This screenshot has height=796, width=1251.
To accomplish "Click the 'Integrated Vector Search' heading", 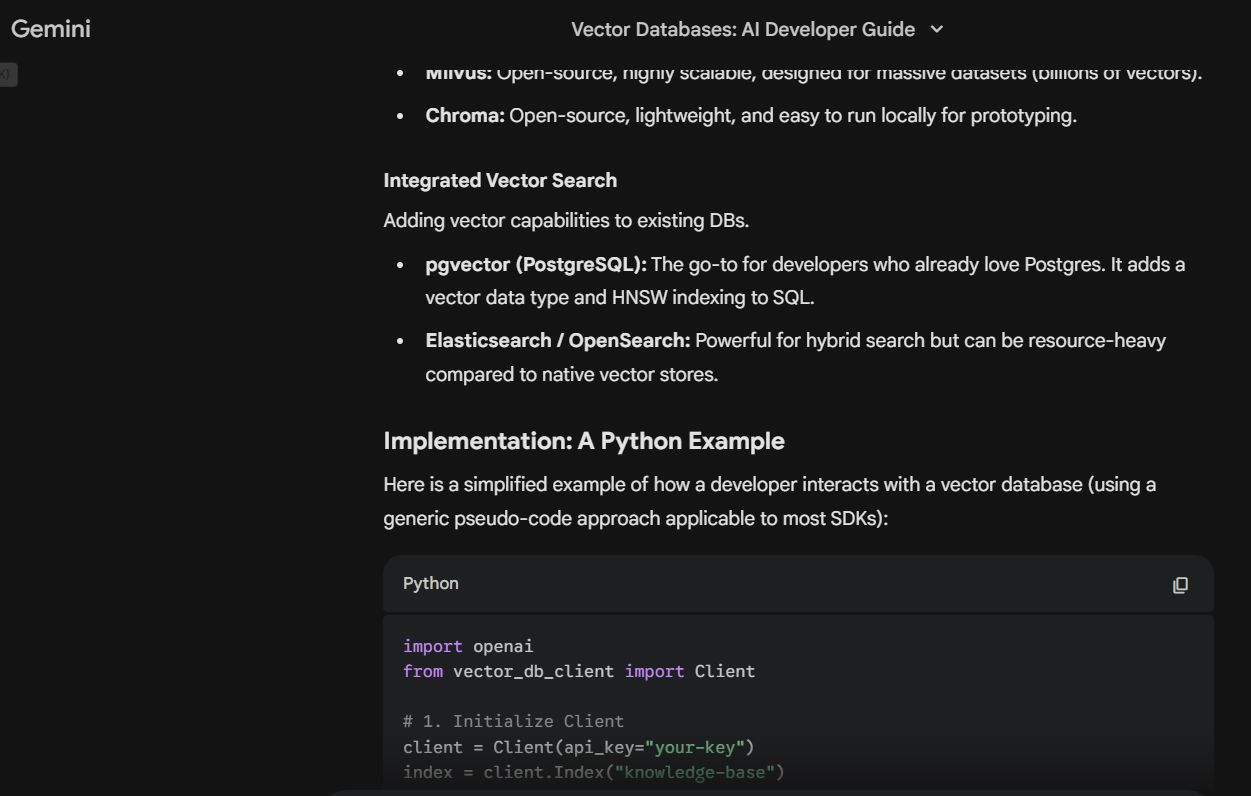I will pyautogui.click(x=500, y=181).
